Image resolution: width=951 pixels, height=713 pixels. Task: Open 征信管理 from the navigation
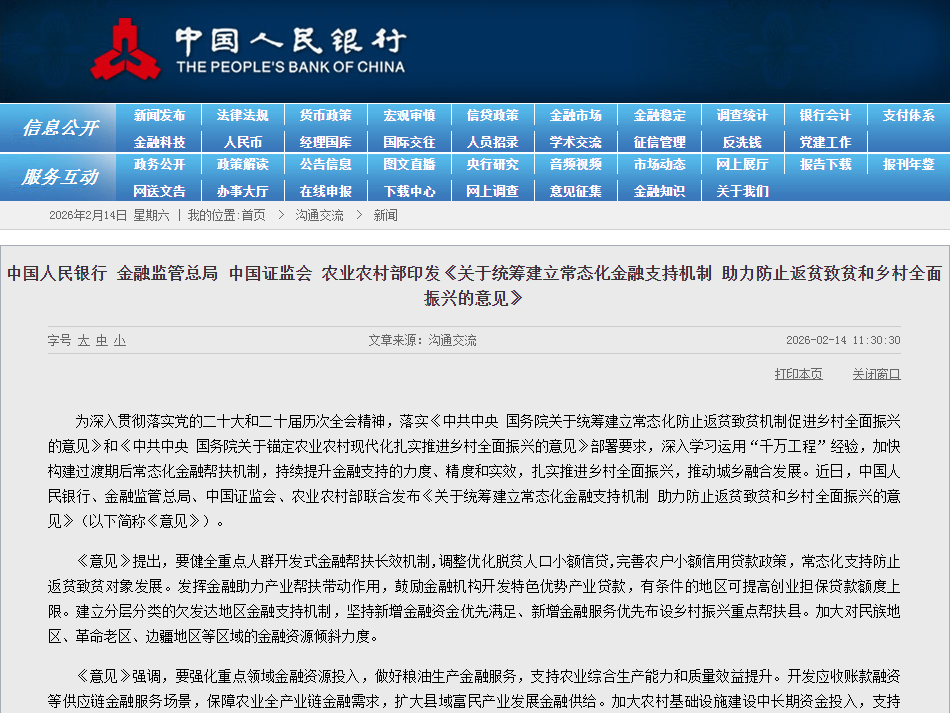tap(659, 142)
